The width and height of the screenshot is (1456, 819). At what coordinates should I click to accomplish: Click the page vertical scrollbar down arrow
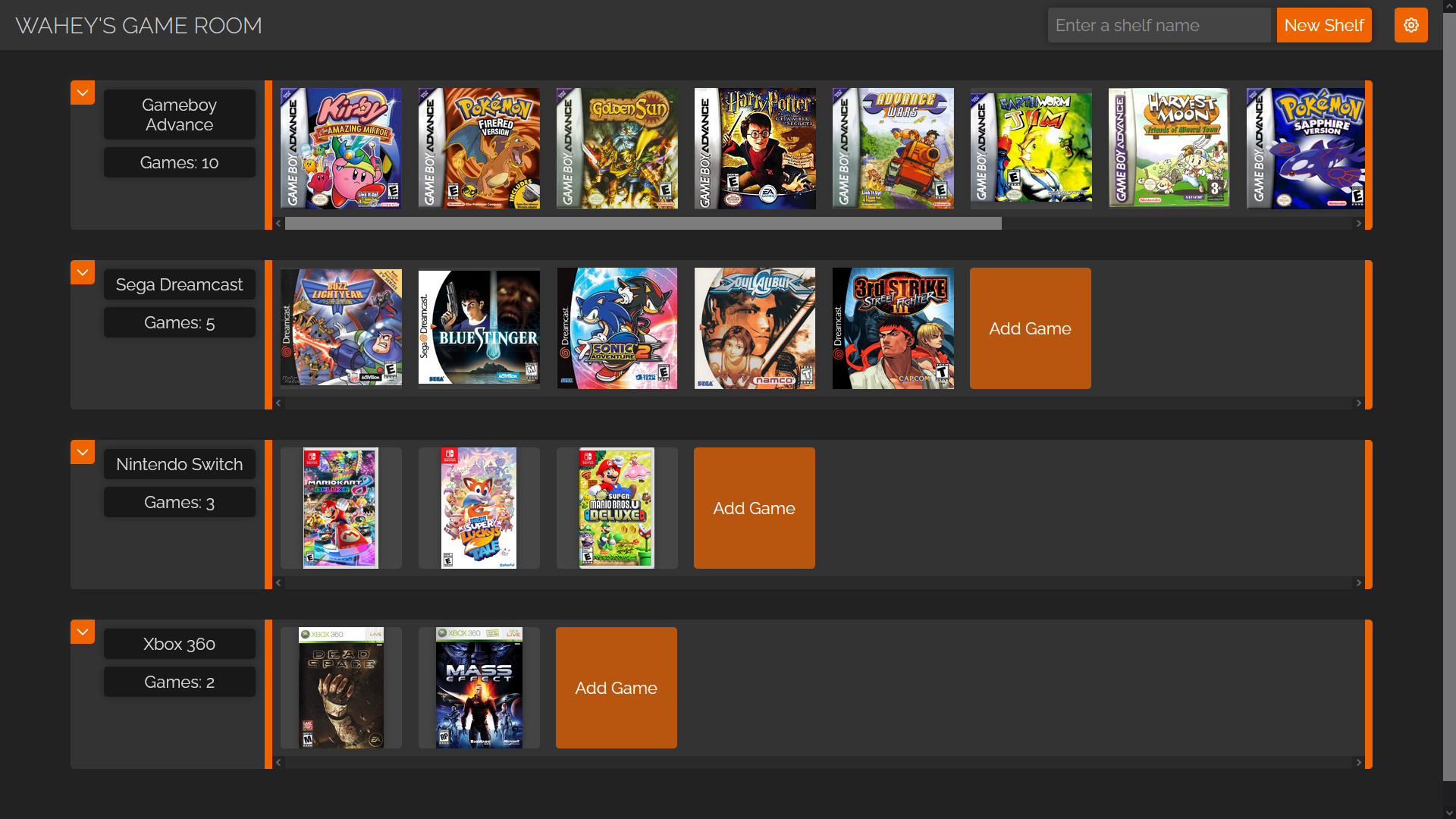1449,812
